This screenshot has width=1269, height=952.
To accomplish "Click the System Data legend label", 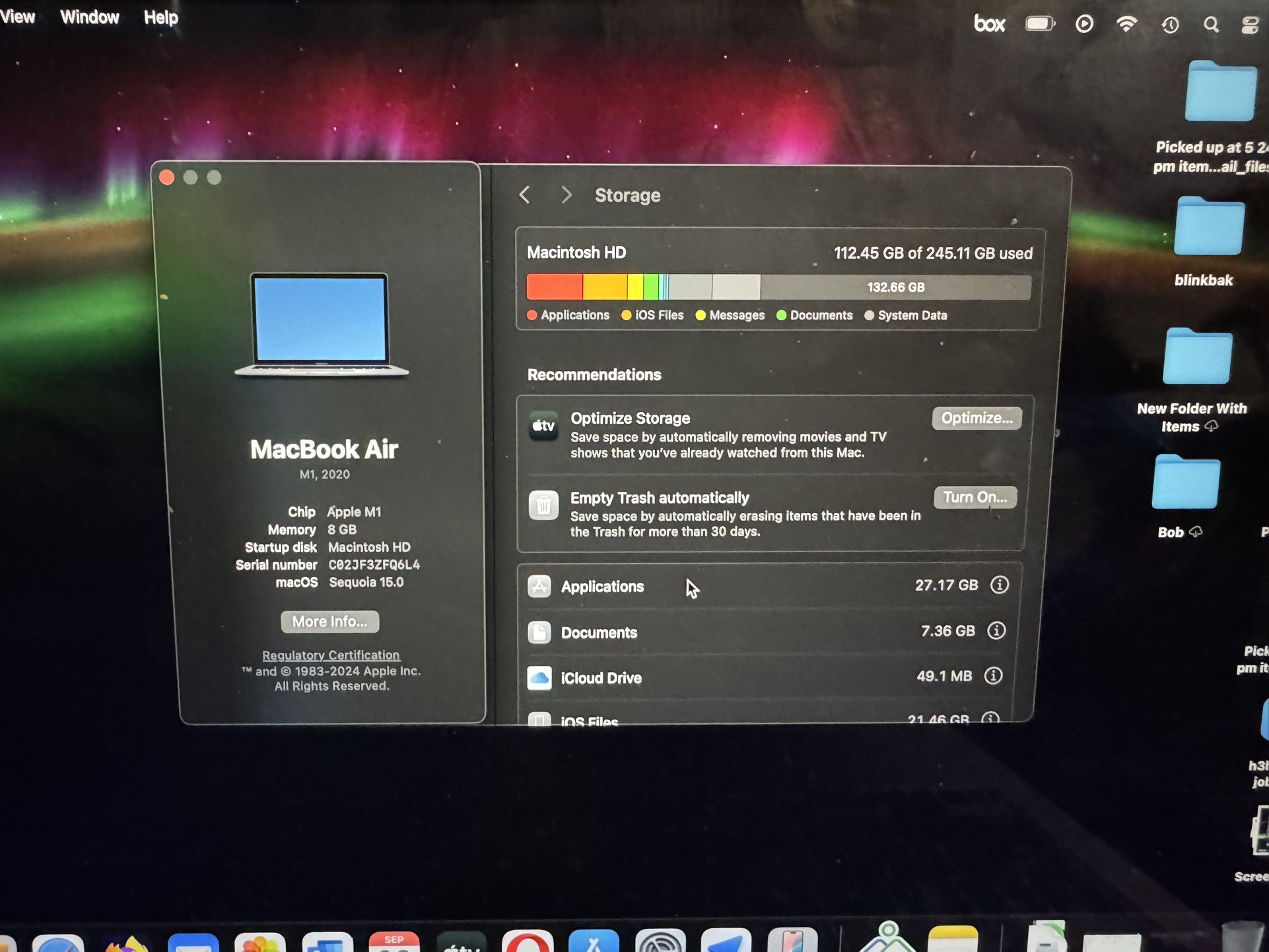I will (912, 315).
